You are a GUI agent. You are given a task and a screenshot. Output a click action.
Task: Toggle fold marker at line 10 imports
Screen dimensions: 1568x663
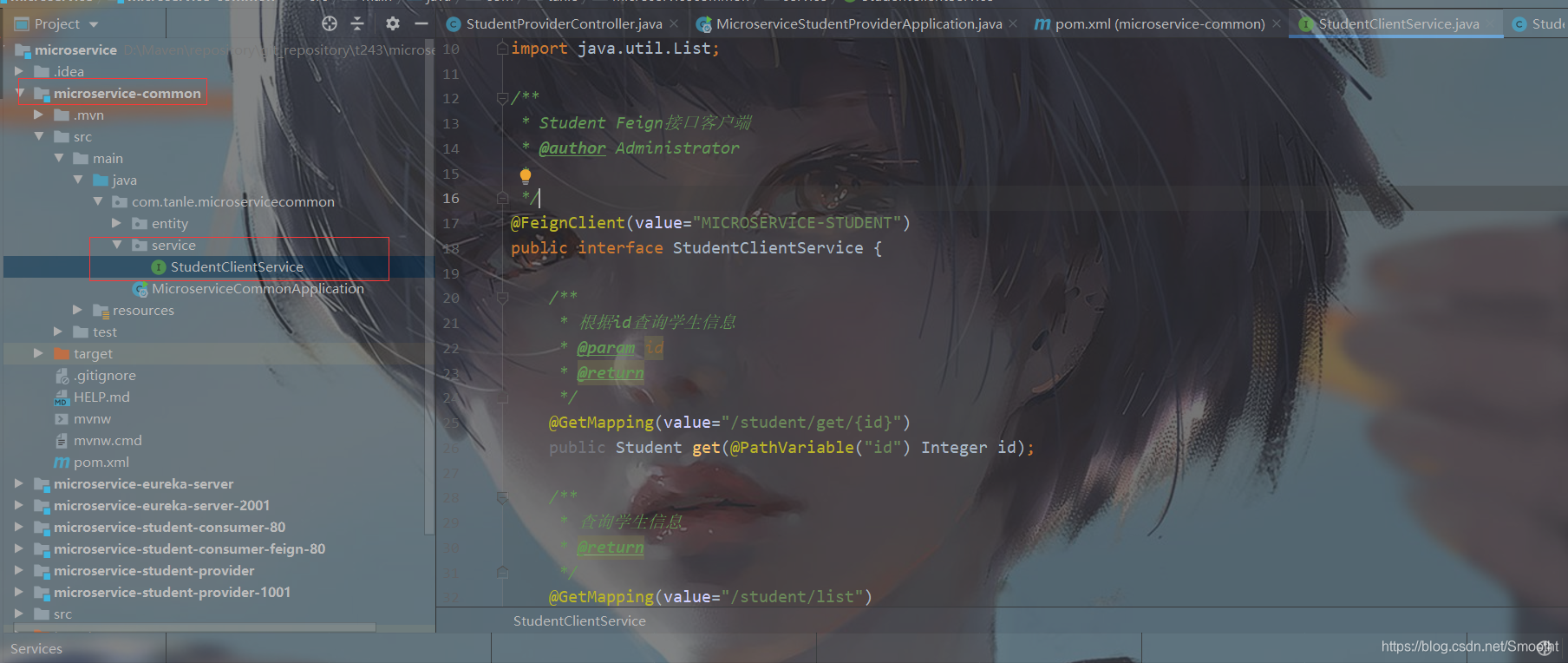(x=502, y=49)
